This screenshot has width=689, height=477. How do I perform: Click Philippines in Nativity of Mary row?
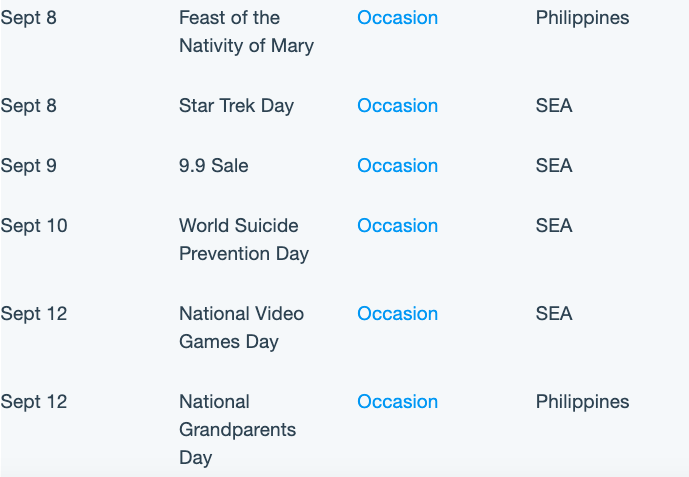coord(582,18)
